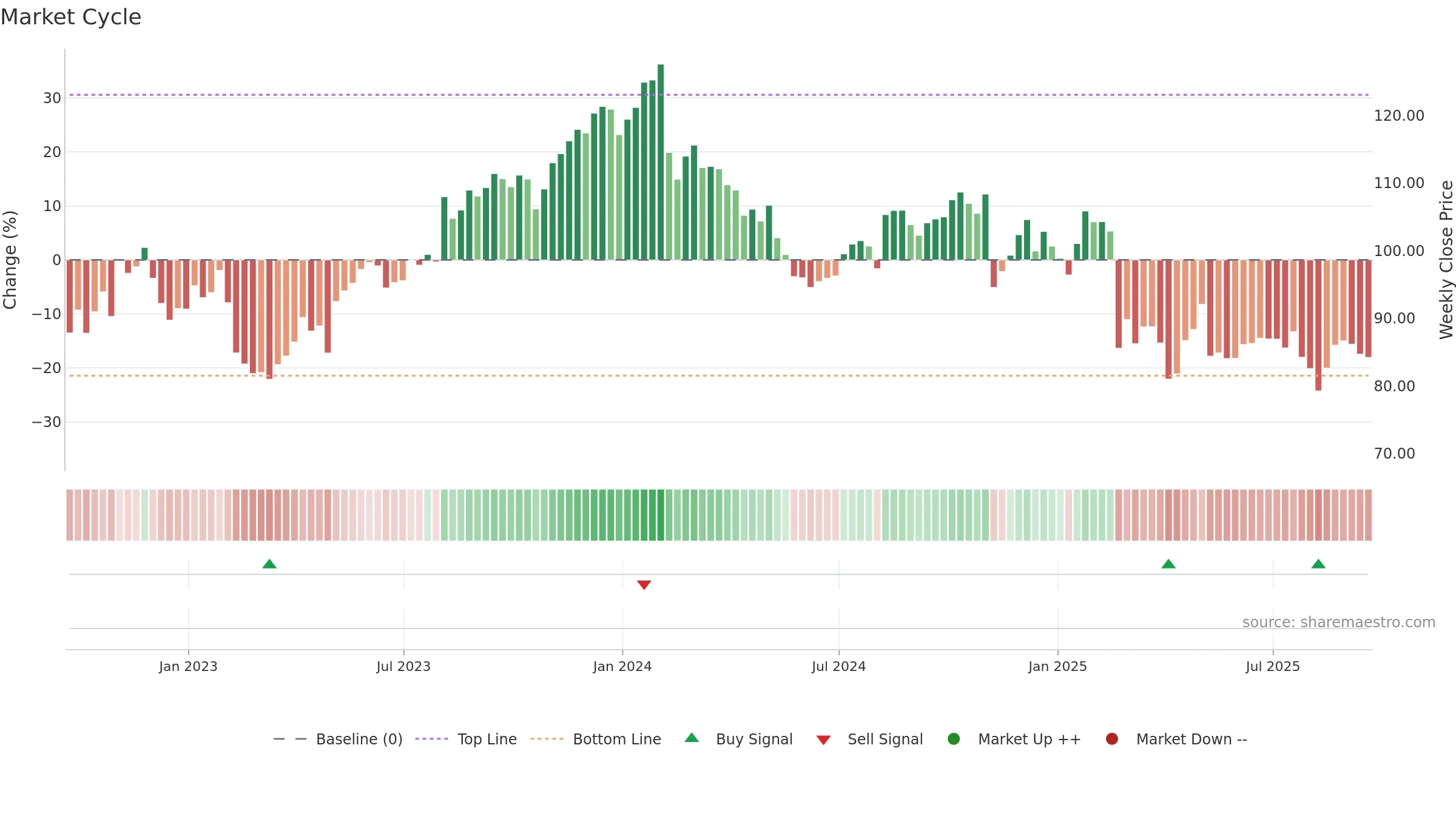This screenshot has height=819, width=1456.
Task: Click the Jan 2025 axis label
Action: pyautogui.click(x=1057, y=666)
